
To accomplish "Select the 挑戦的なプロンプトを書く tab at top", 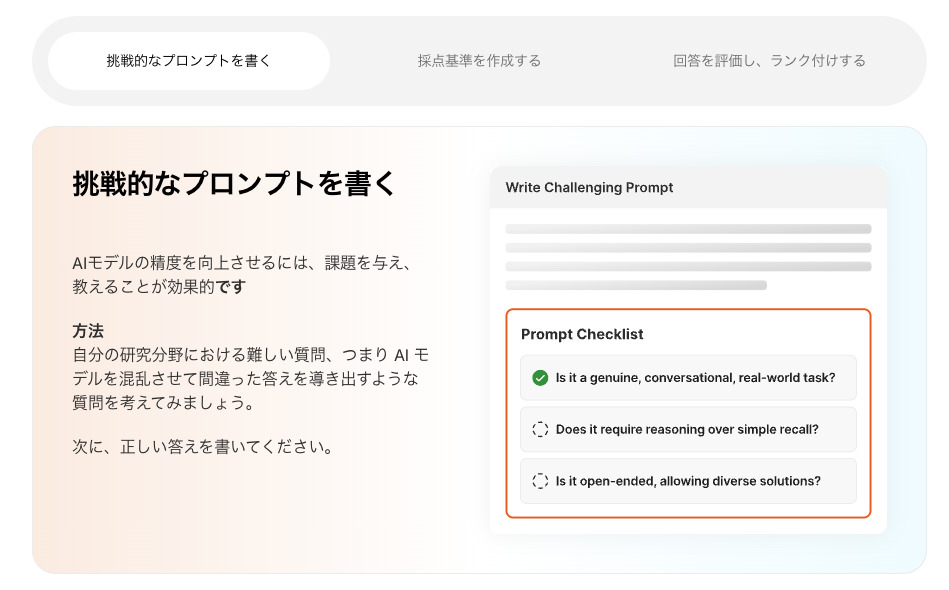I will click(x=189, y=61).
